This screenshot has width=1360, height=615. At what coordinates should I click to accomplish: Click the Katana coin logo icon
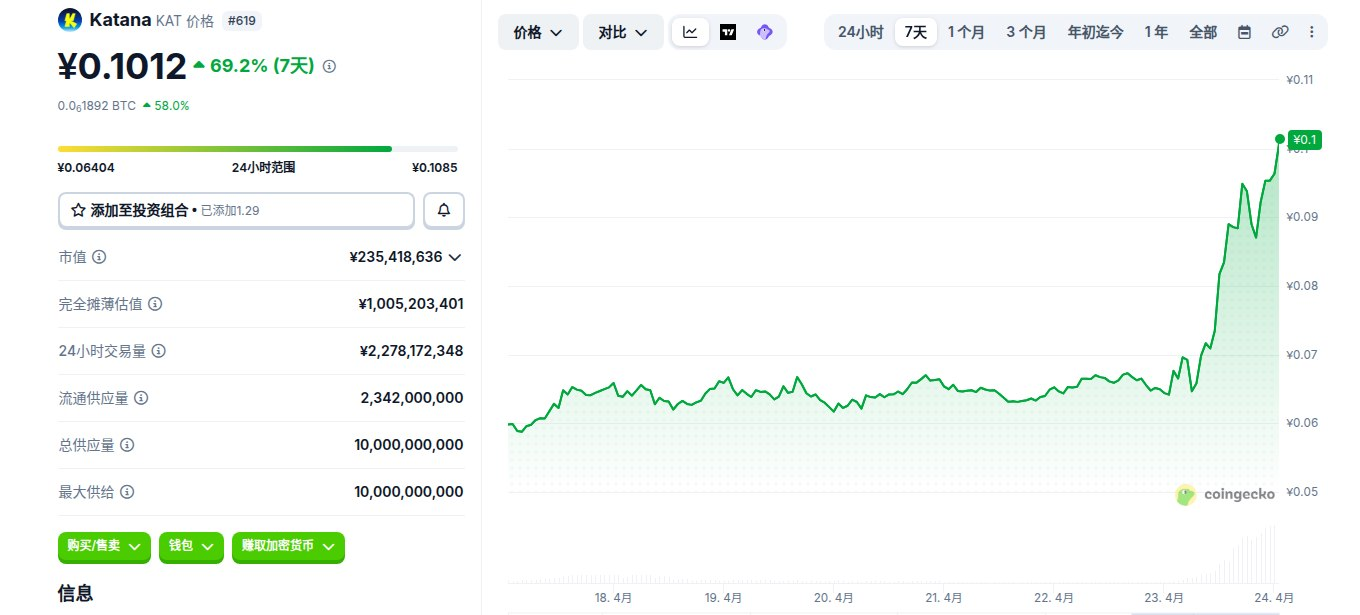tap(70, 19)
